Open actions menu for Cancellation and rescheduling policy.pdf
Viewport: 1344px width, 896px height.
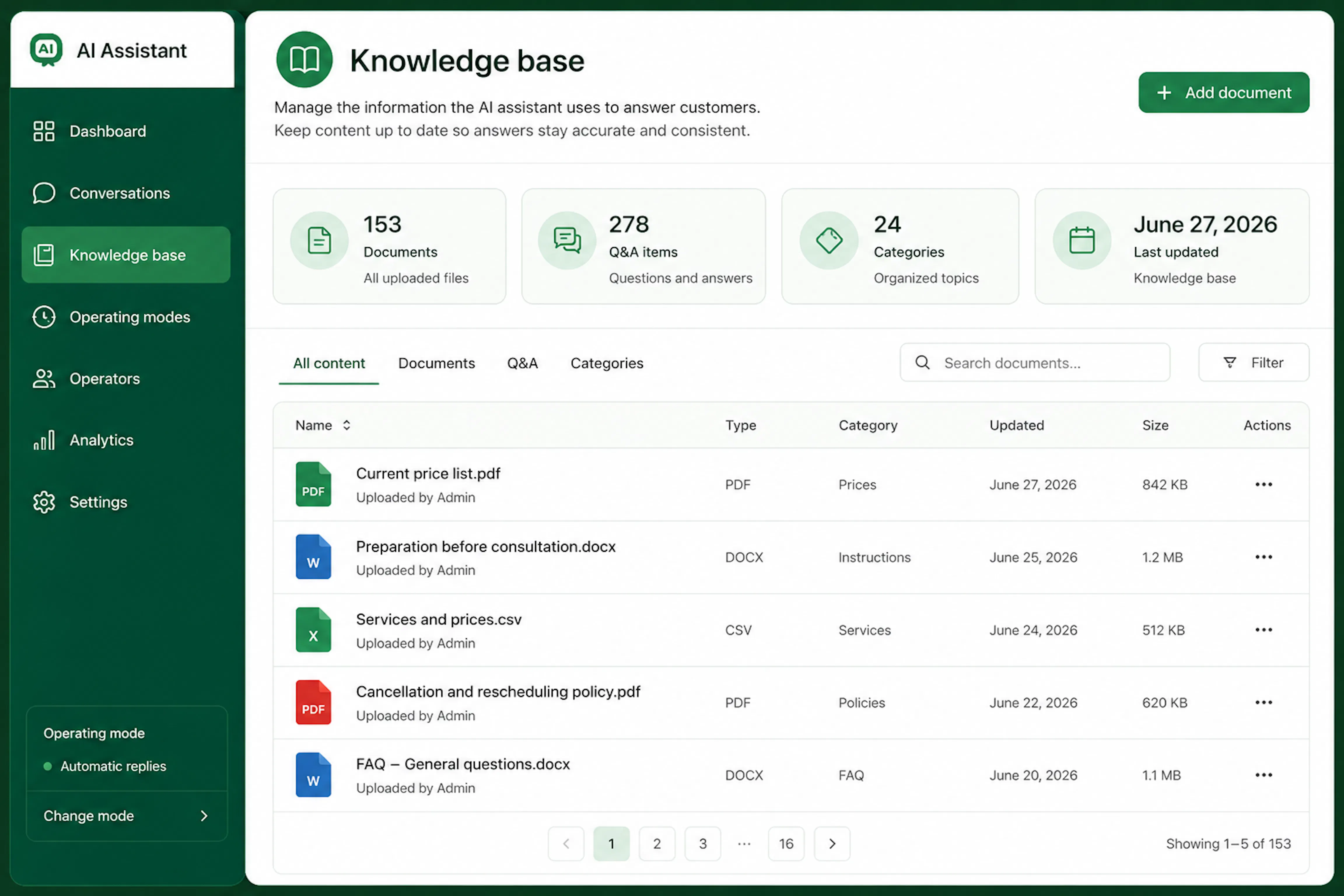click(x=1263, y=702)
